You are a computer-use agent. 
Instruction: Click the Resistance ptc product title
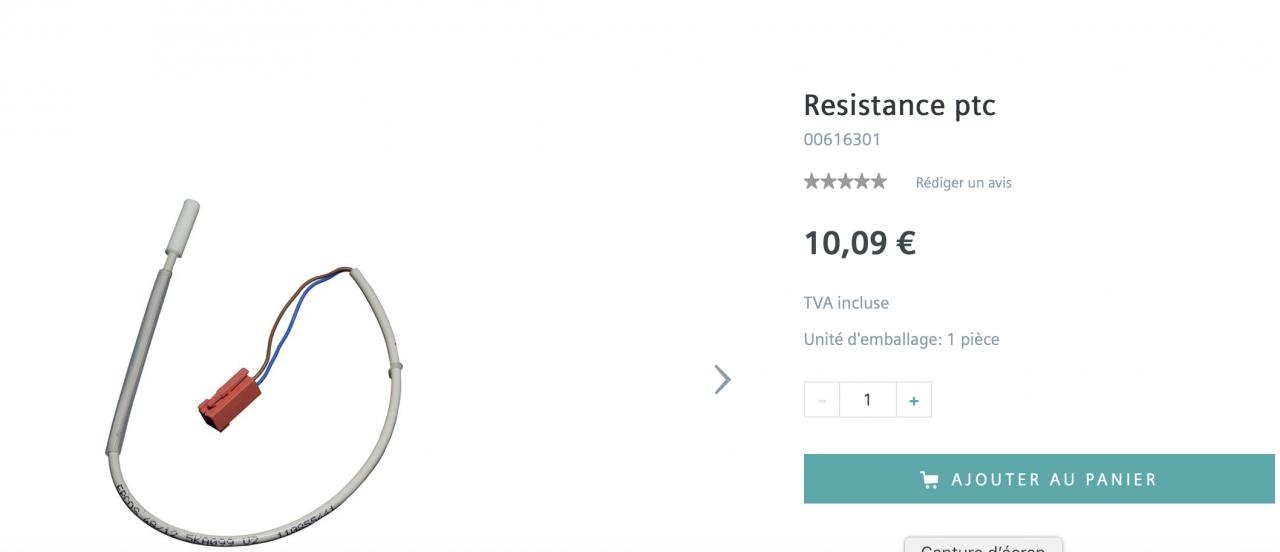point(899,105)
